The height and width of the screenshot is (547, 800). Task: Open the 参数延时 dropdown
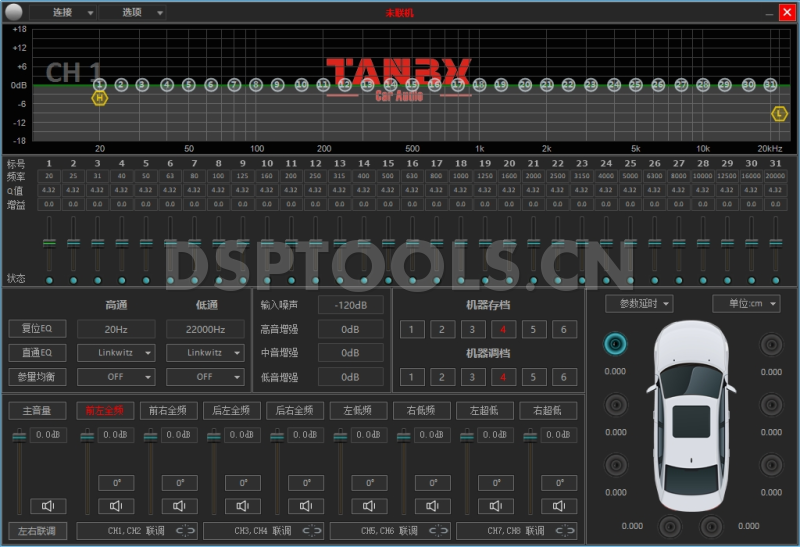click(x=639, y=304)
